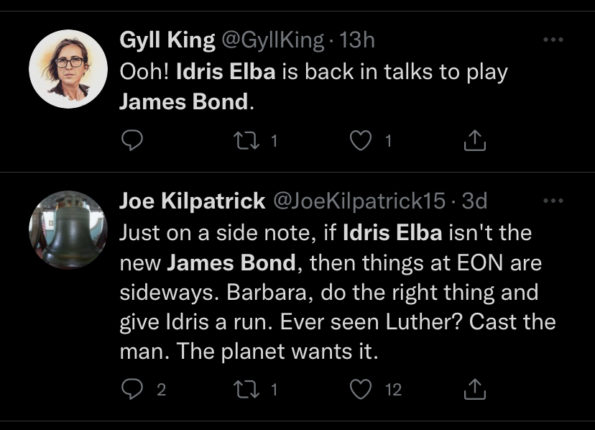Open the 13h timestamp of Gyll's tweet
The image size is (595, 430).
pyautogui.click(x=357, y=40)
